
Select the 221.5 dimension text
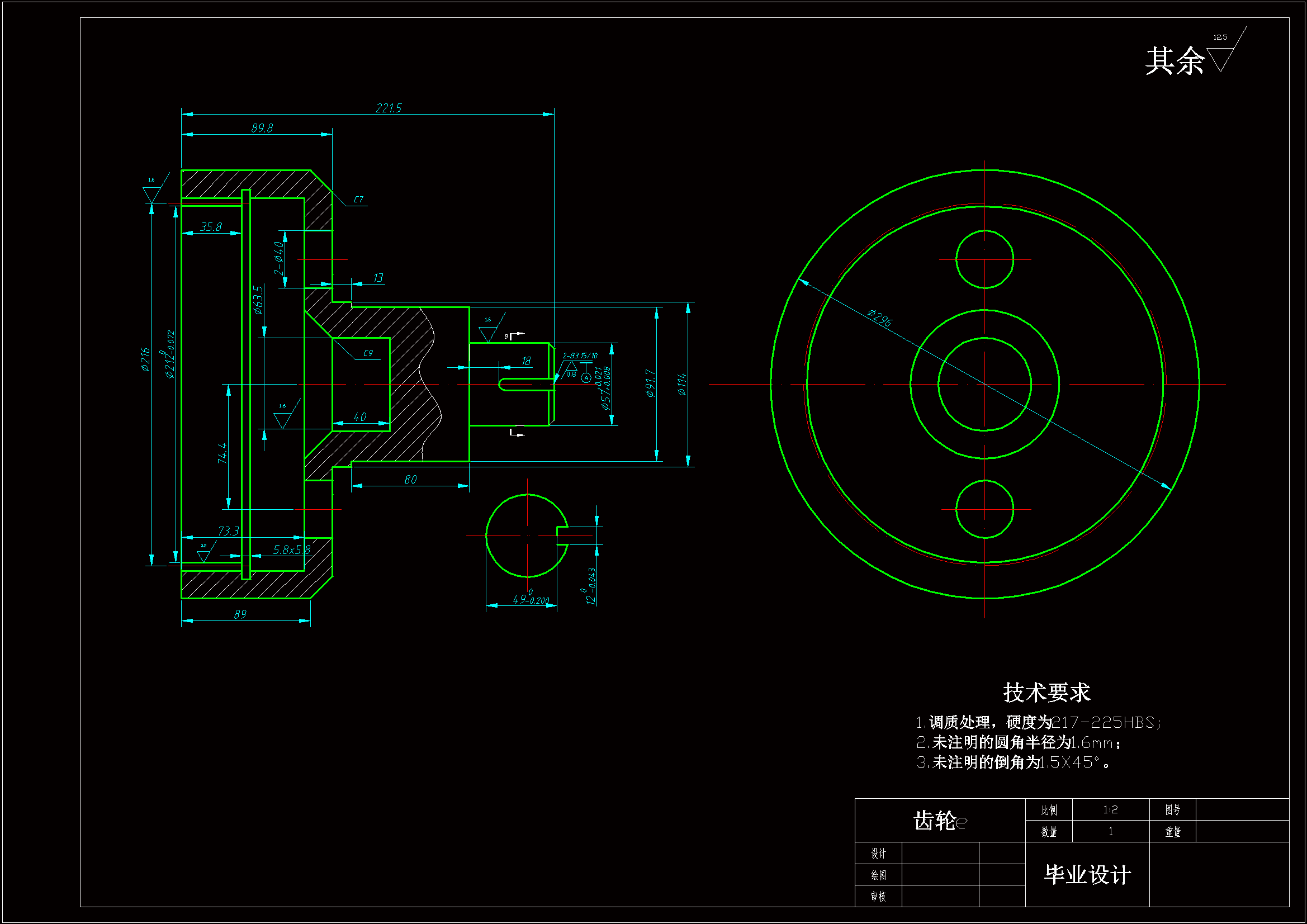click(x=389, y=107)
